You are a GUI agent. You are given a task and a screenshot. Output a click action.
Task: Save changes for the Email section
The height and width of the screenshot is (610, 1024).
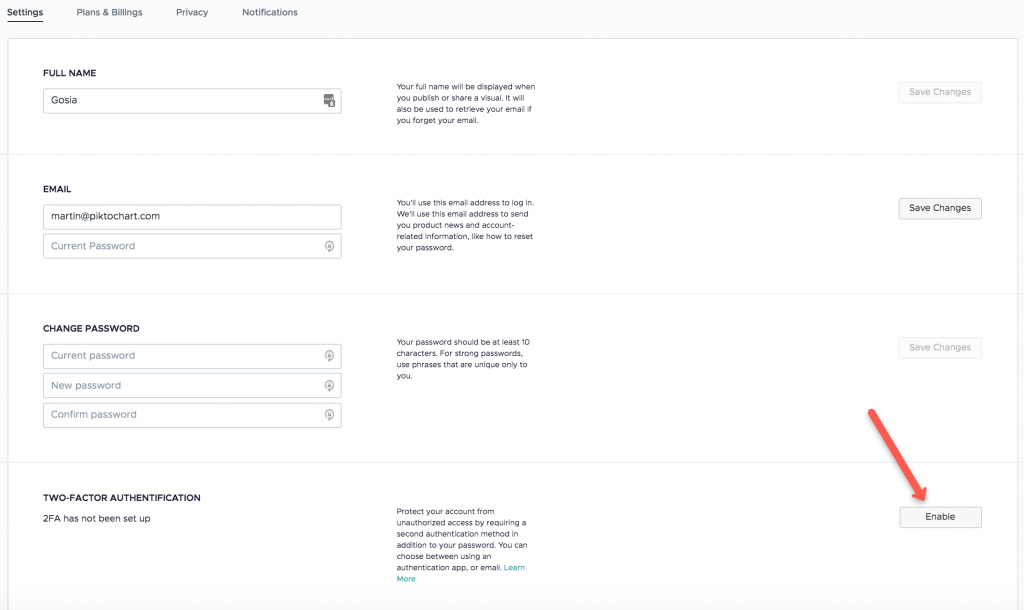click(940, 208)
